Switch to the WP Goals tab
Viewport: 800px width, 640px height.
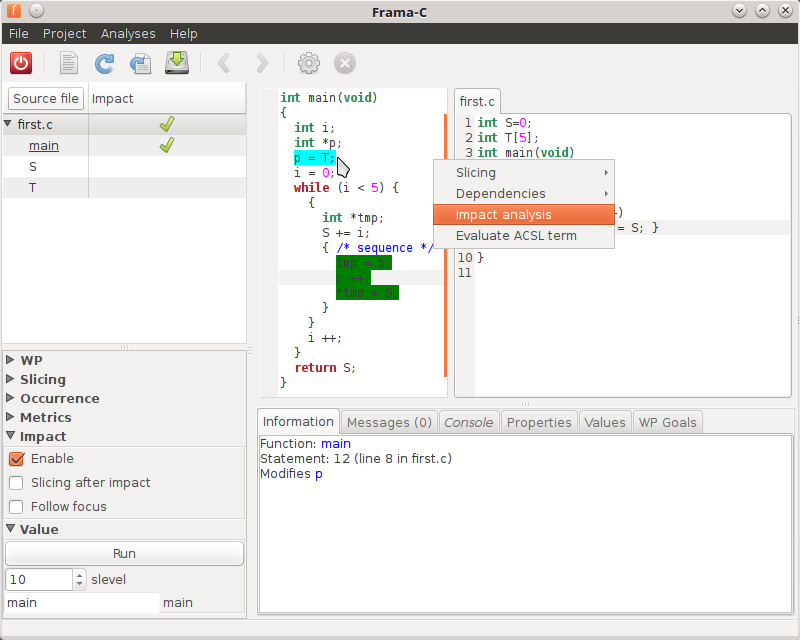point(667,423)
